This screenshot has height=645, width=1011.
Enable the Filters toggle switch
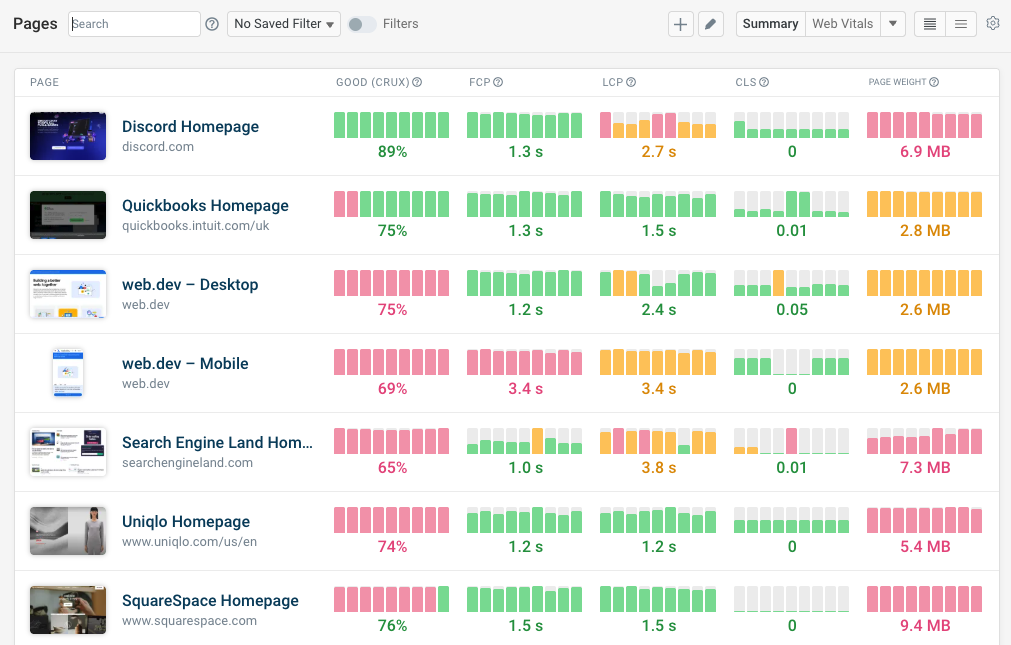360,23
